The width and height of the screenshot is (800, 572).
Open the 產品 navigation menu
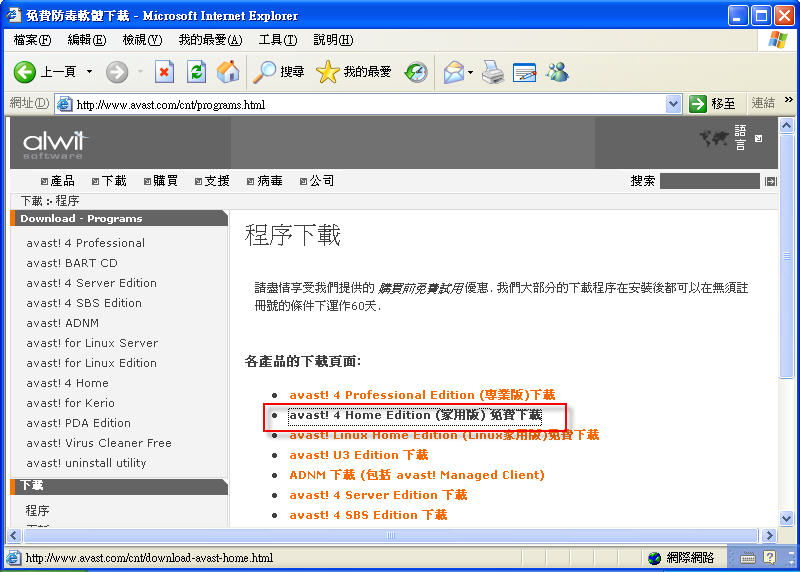click(x=58, y=181)
